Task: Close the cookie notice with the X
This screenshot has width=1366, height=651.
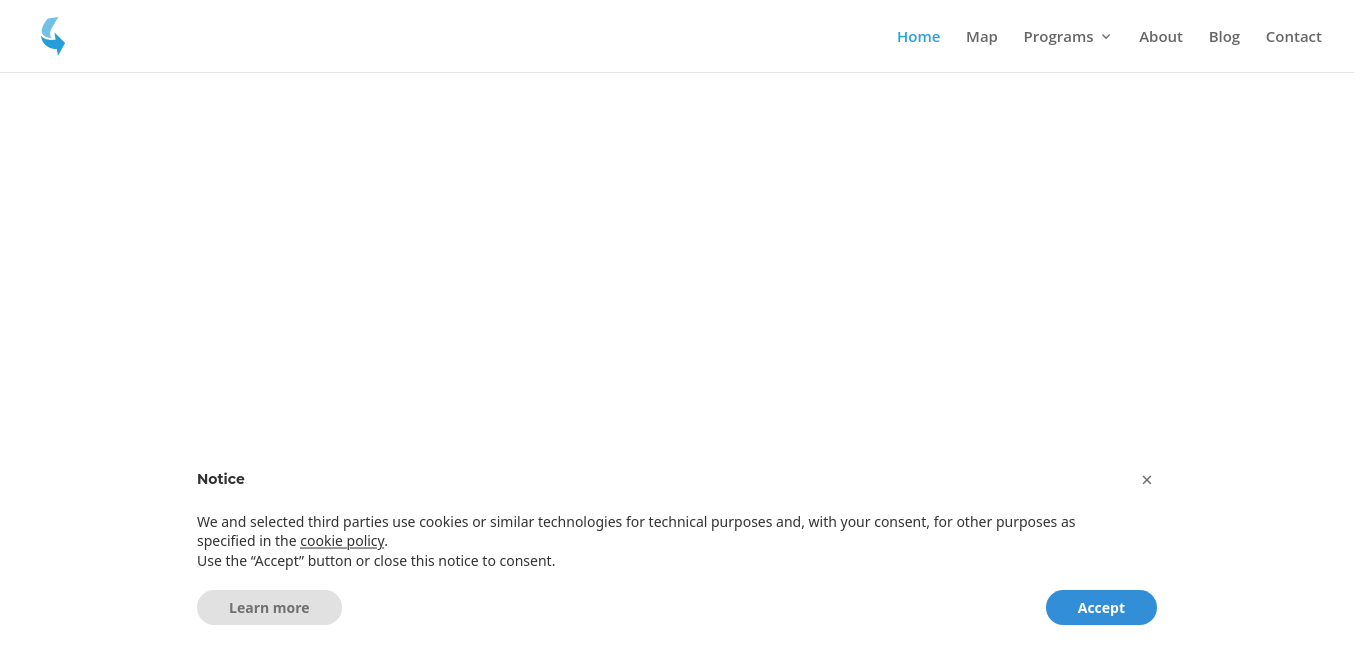Action: [1147, 480]
